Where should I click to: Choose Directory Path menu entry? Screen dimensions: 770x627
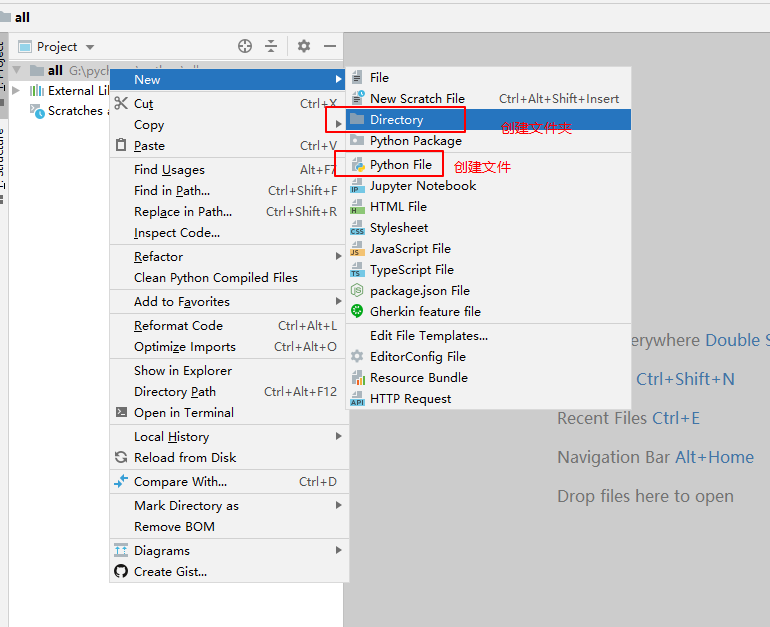(x=229, y=392)
